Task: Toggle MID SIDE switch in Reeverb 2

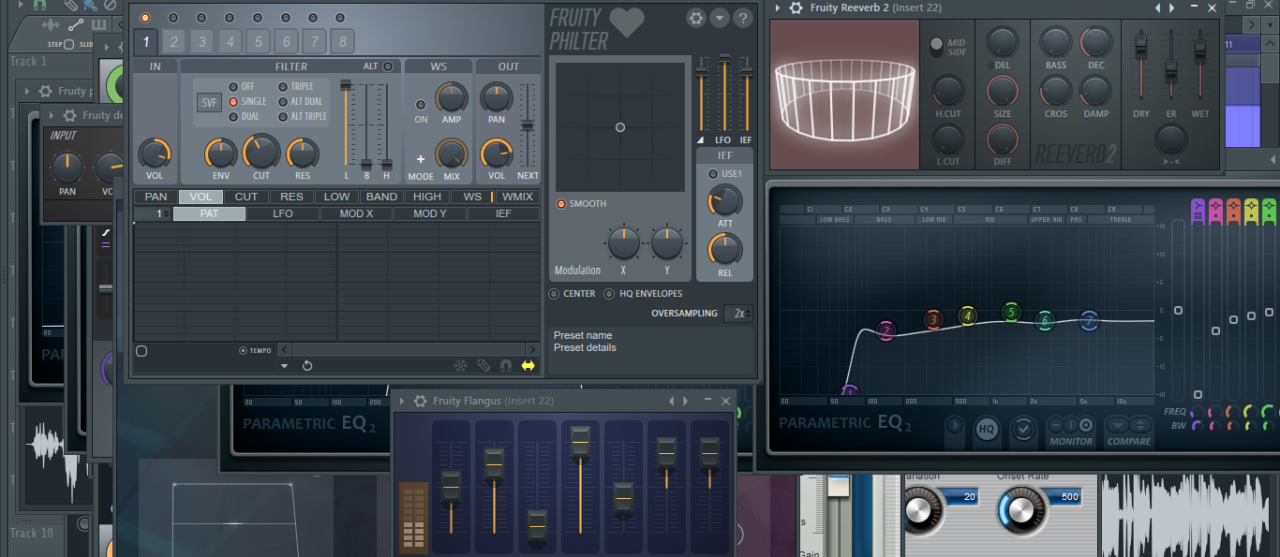Action: coord(936,45)
